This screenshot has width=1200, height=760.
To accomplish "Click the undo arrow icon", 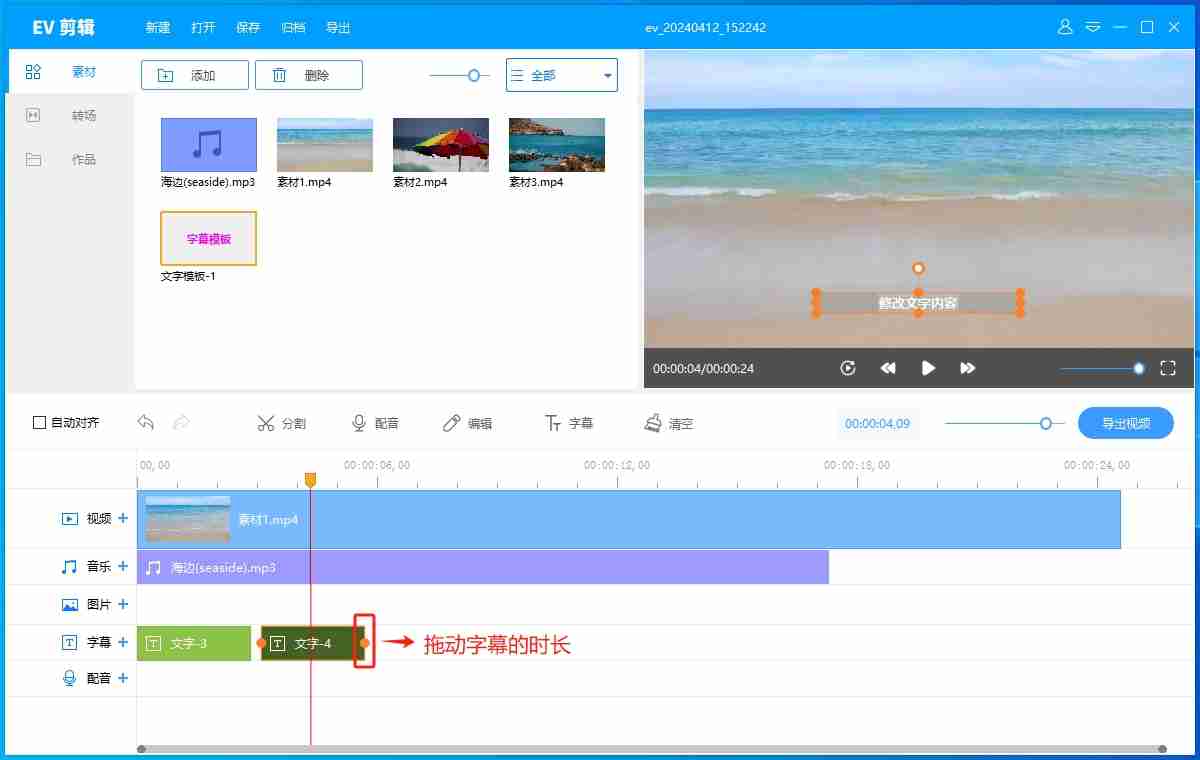I will (x=146, y=423).
